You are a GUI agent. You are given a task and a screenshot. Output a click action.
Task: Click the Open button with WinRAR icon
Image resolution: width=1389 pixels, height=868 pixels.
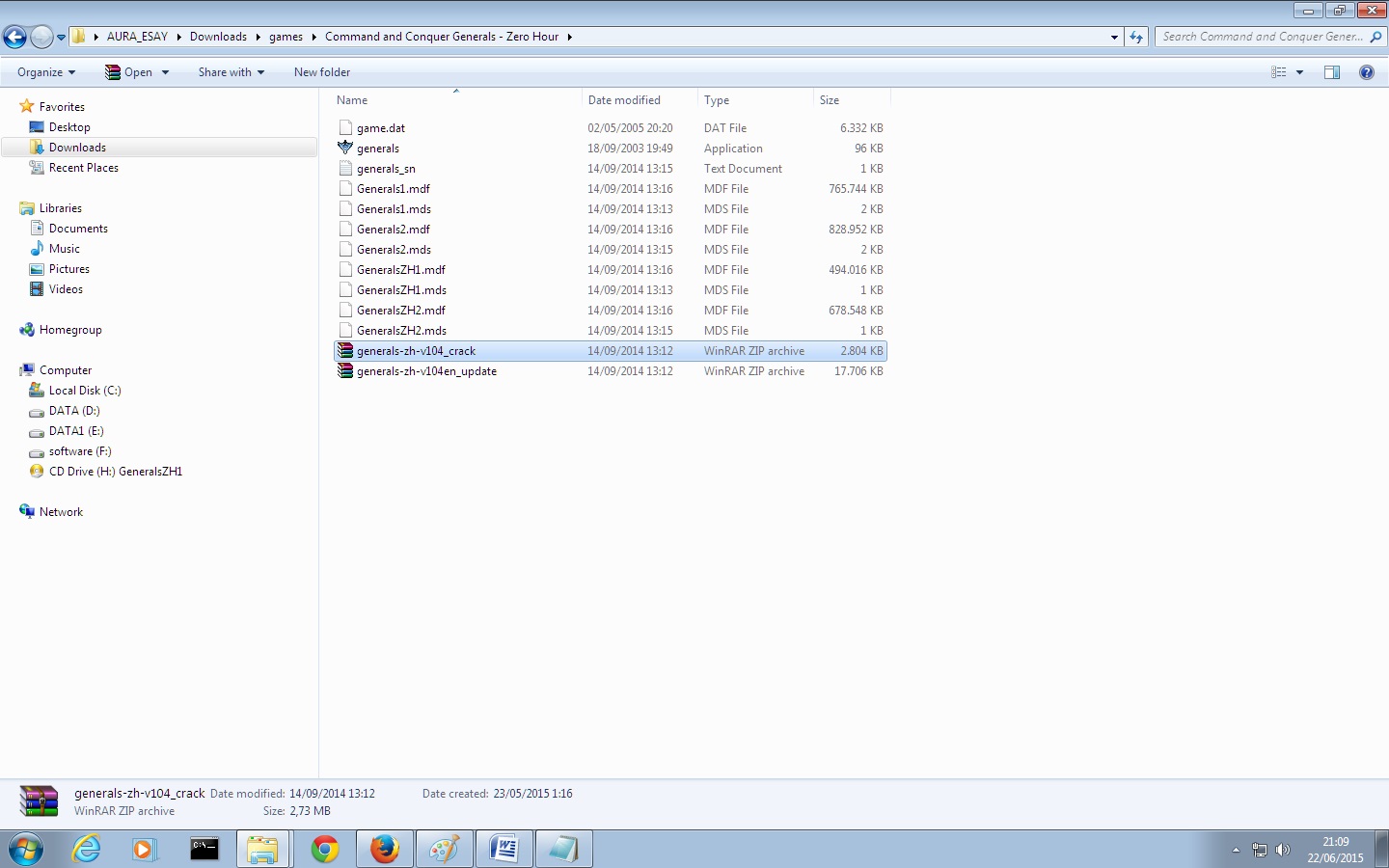pos(128,72)
